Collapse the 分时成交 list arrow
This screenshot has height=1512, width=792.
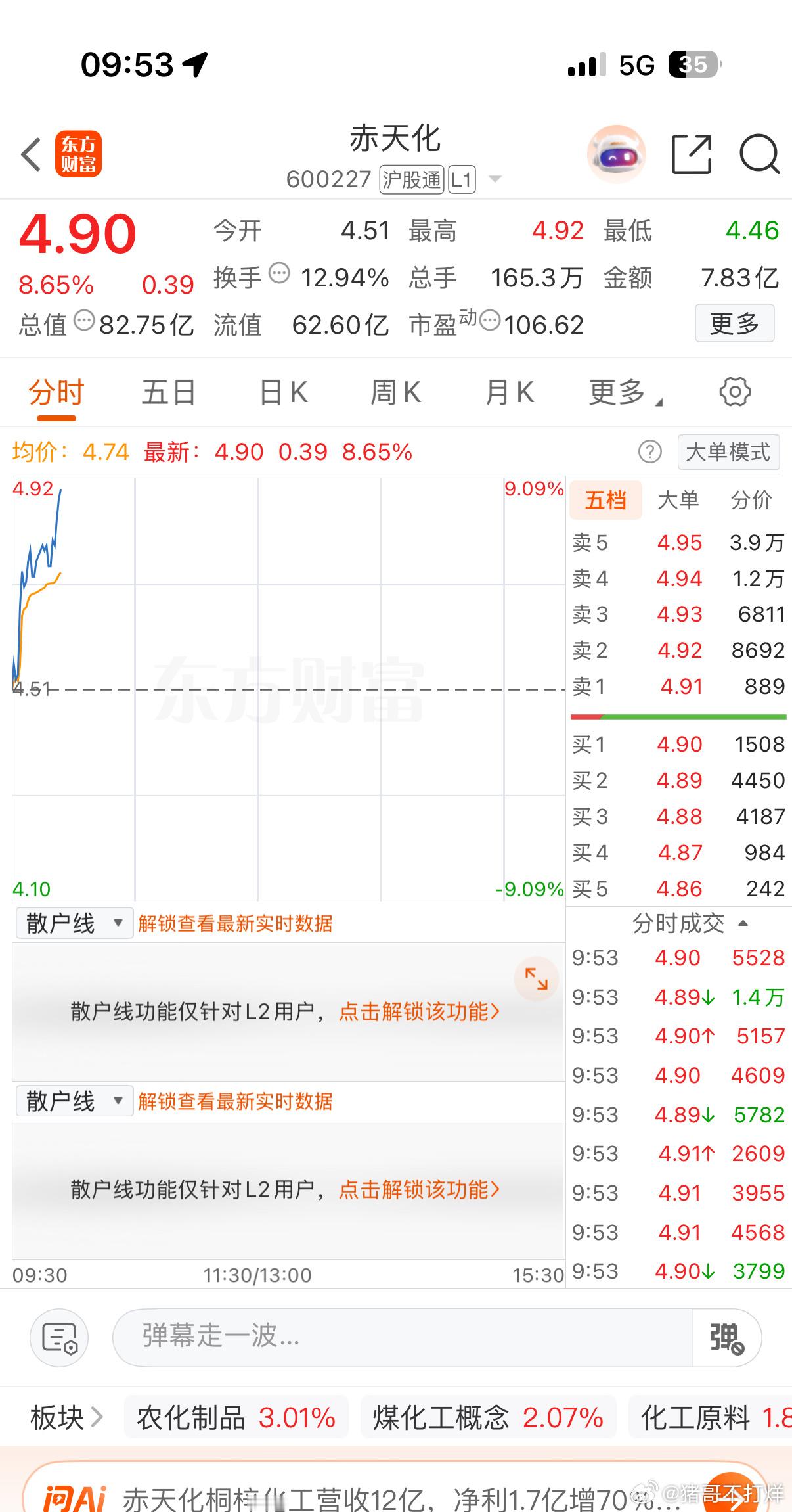[x=743, y=923]
